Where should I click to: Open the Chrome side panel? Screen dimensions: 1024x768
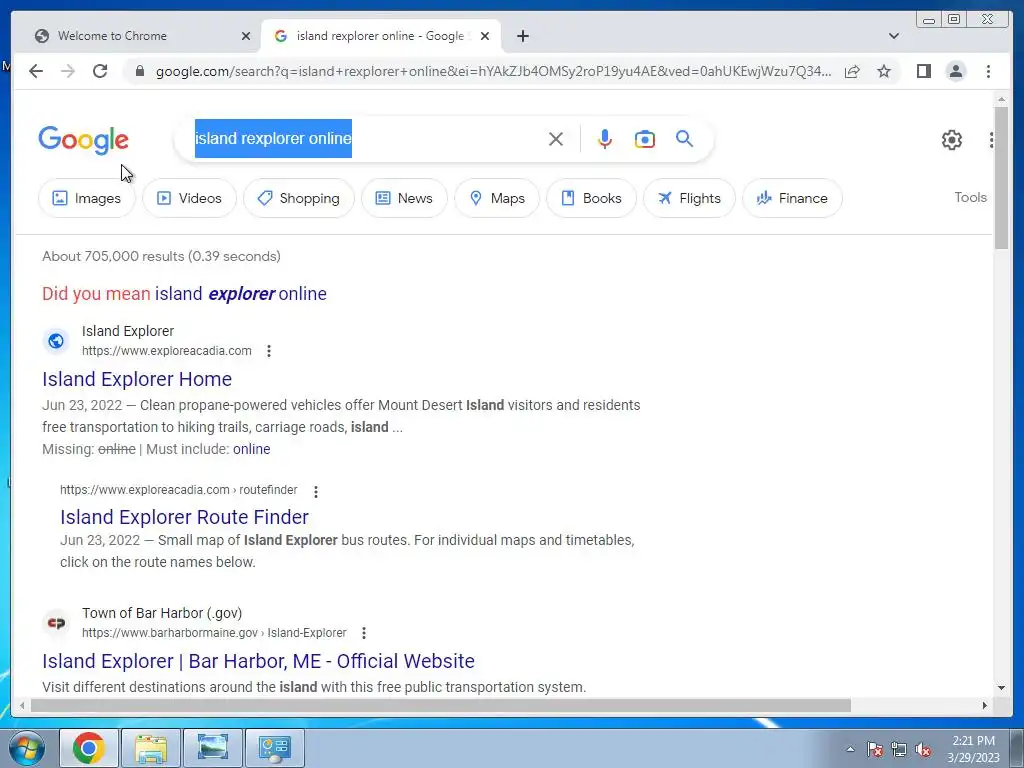tap(923, 71)
